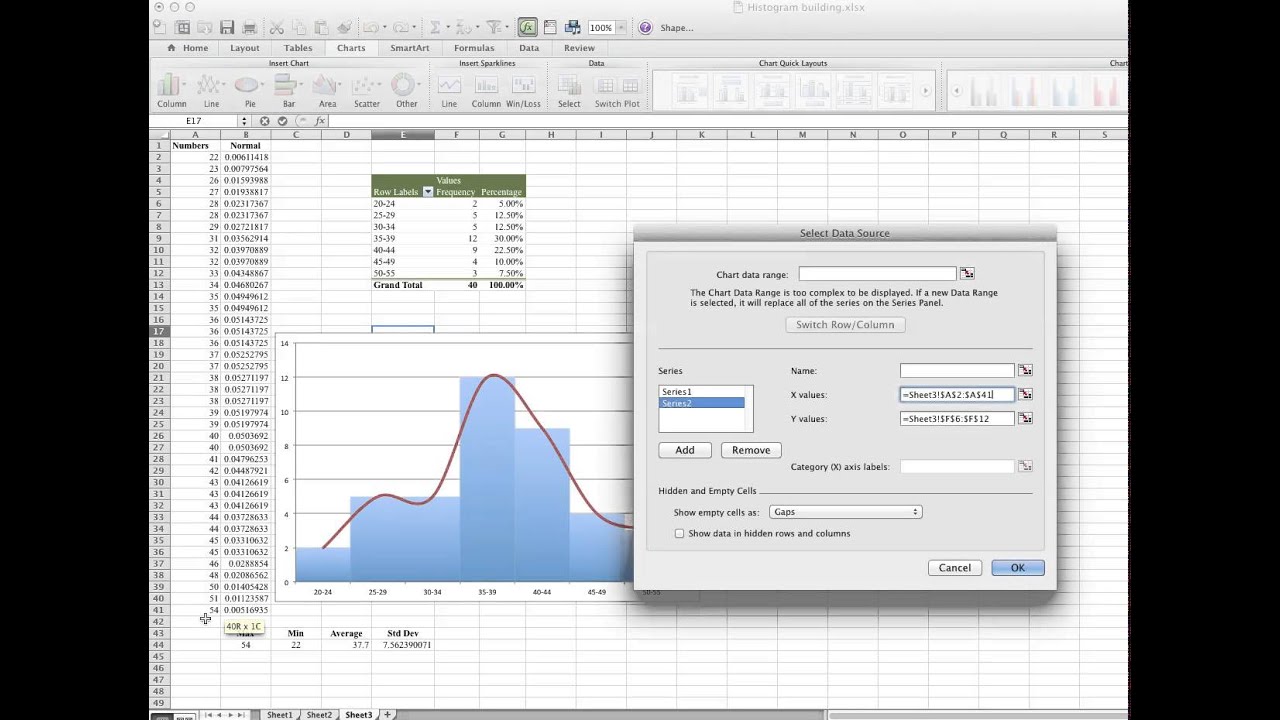Click the Filter funnel icon
Image resolution: width=1280 pixels, height=720 pixels.
pyautogui.click(x=493, y=27)
